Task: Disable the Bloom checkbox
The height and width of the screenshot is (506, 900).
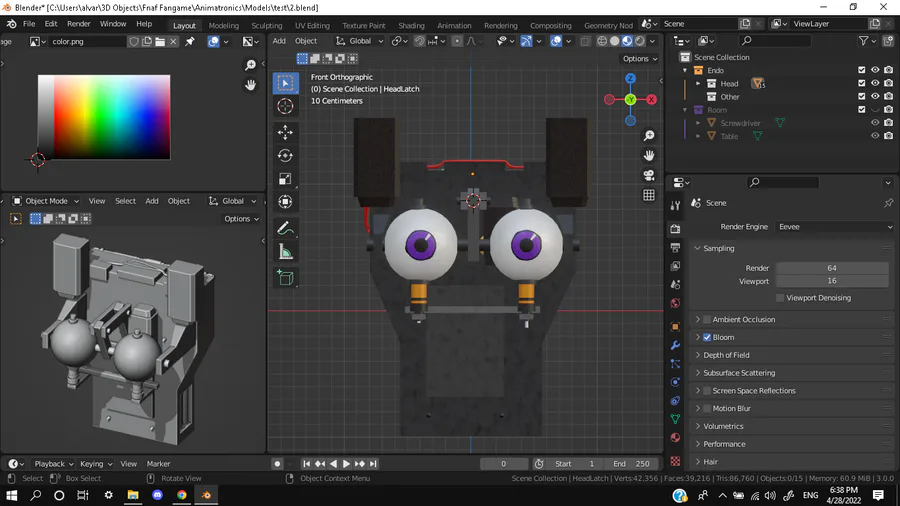Action: 707,338
